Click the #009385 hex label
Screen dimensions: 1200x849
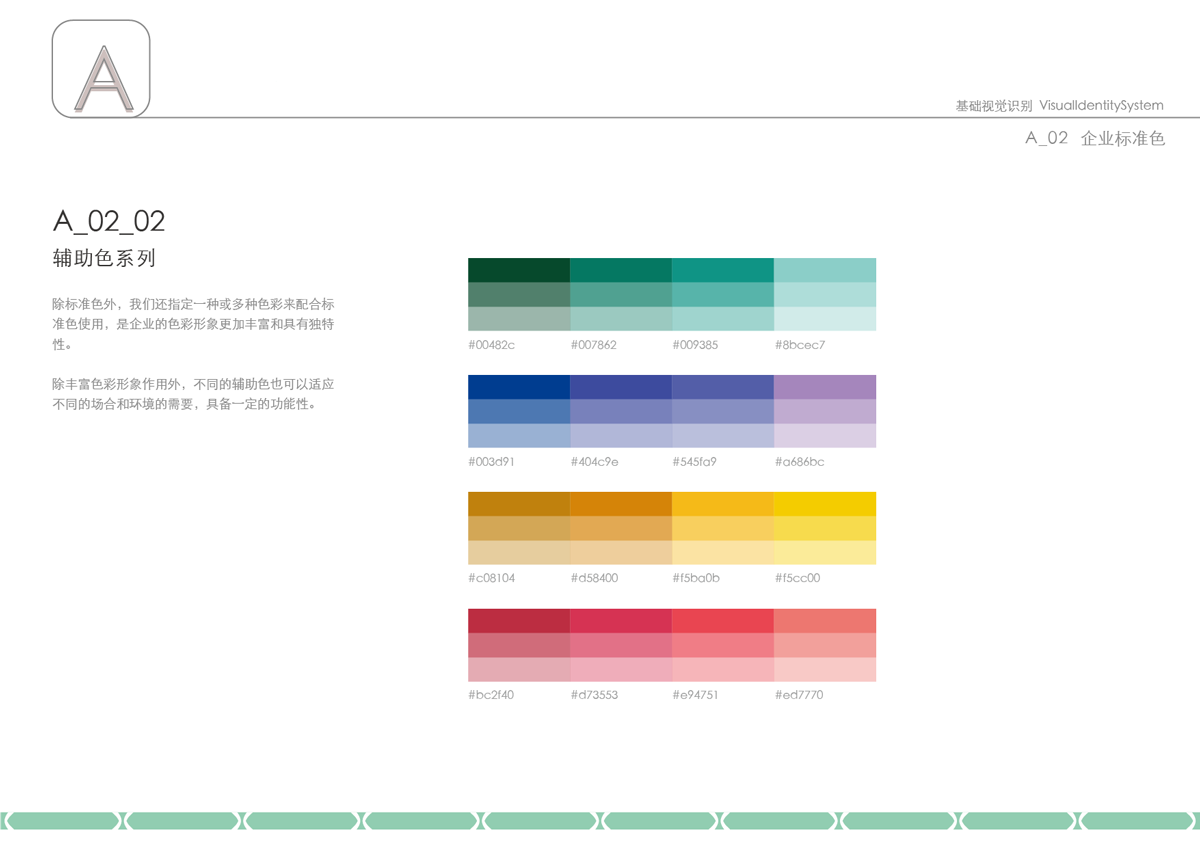point(695,345)
